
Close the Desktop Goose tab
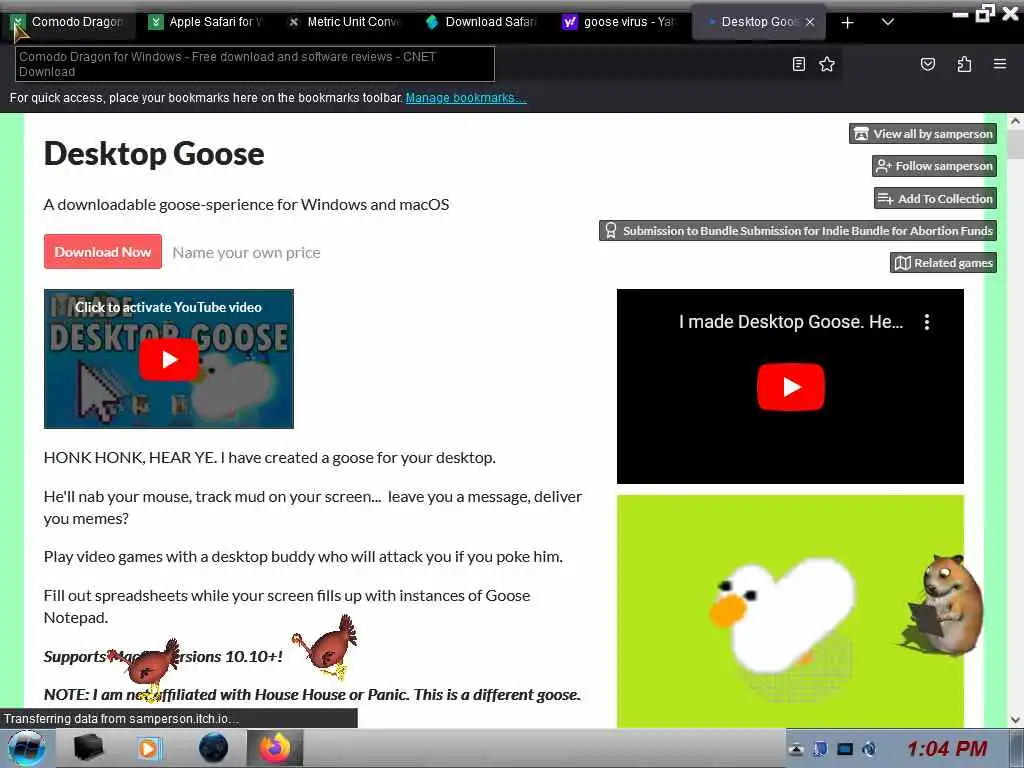(810, 22)
